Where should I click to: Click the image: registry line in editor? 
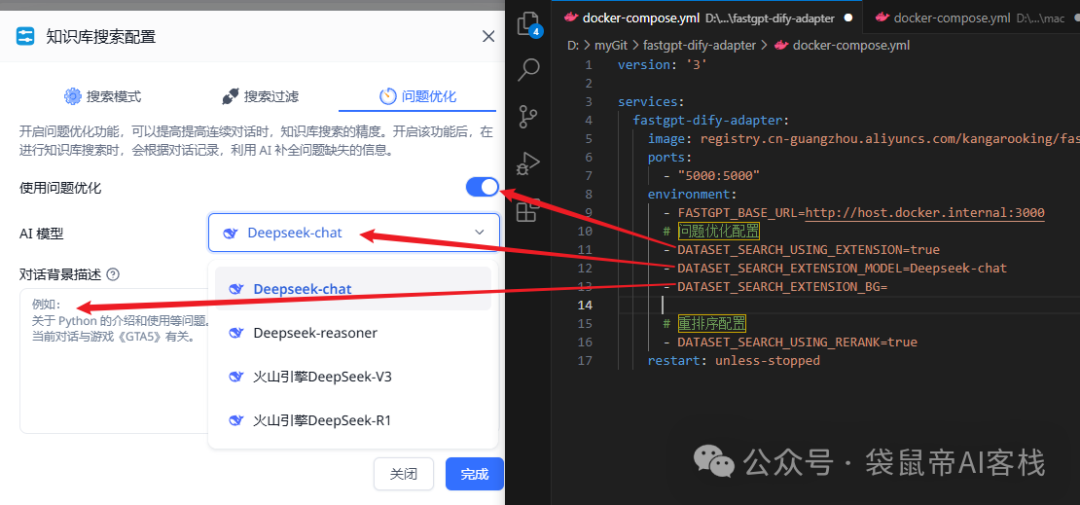pyautogui.click(x=864, y=138)
